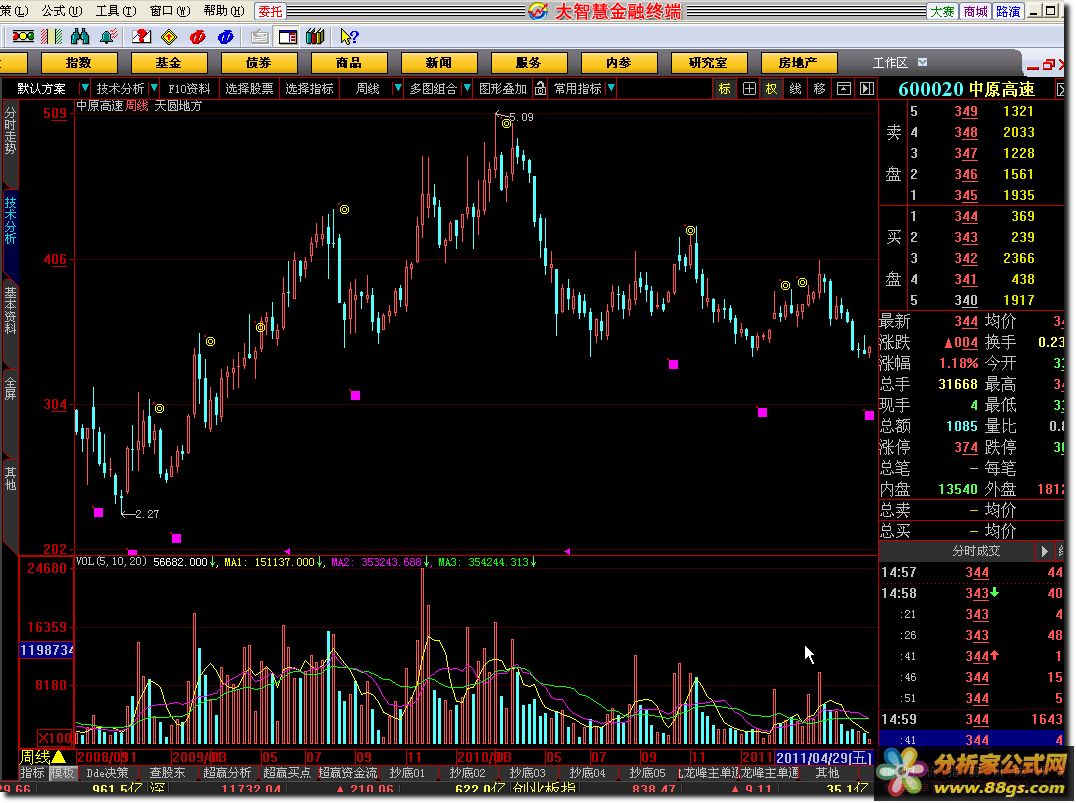This screenshot has width=1076, height=803.
Task: Toggle the 移 move button
Action: point(819,89)
